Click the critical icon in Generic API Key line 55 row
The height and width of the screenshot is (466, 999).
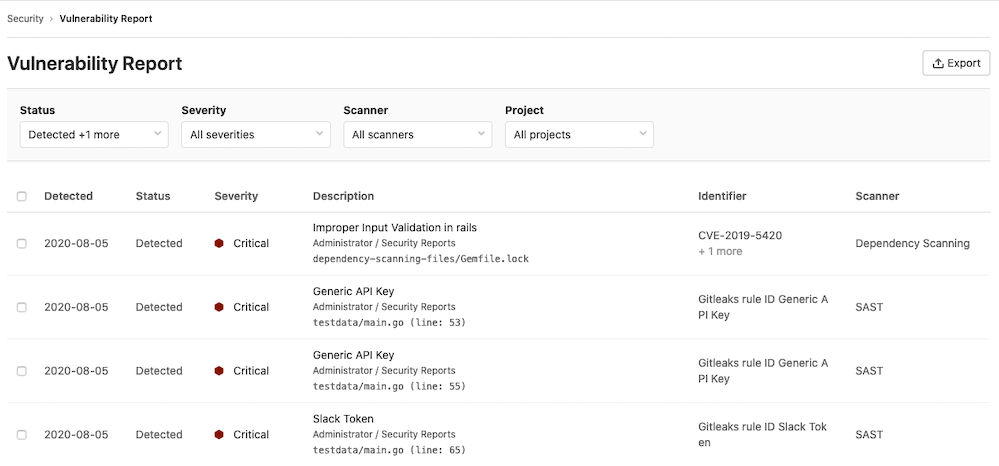[x=219, y=371]
